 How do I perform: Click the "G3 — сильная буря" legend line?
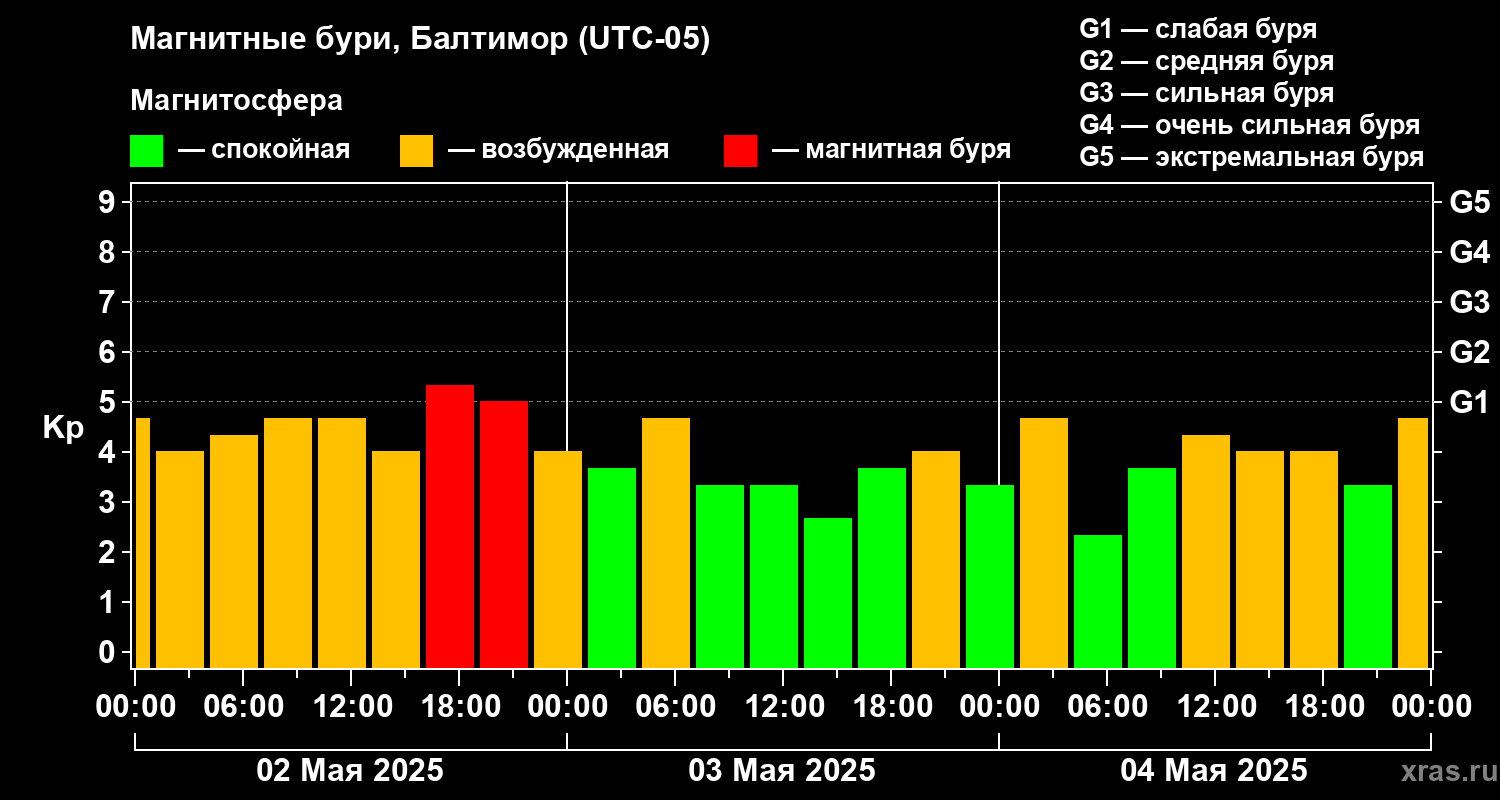click(x=1206, y=93)
